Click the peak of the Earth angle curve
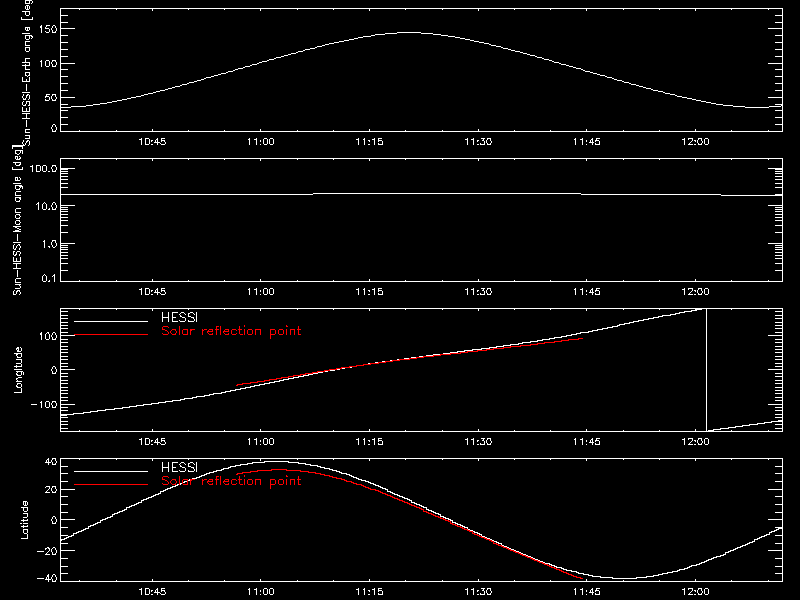 click(x=408, y=33)
